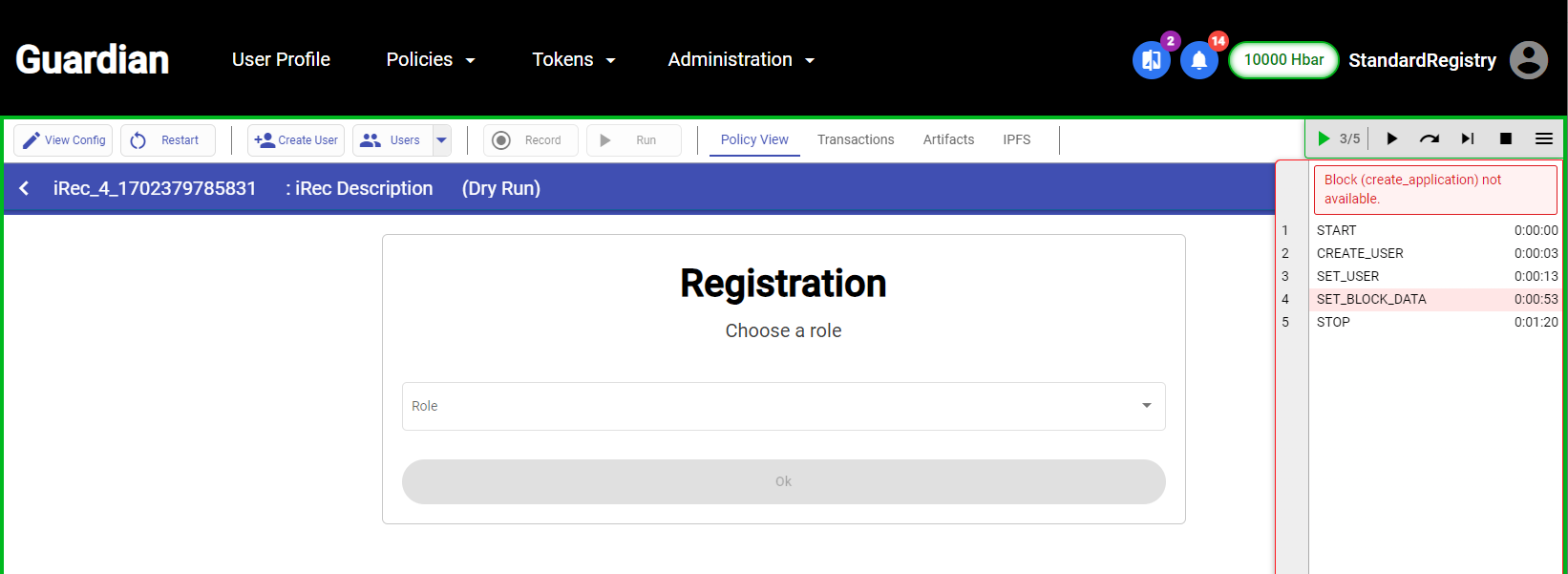Open the blue compare icon with badge 2

(1152, 60)
